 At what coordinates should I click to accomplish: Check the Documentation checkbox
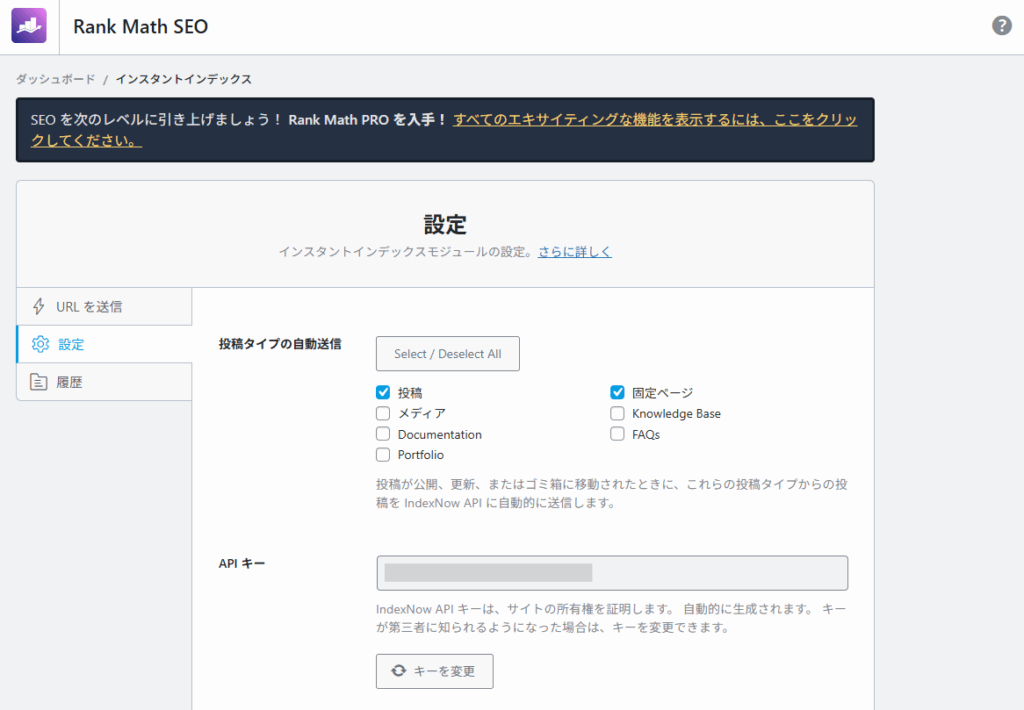pyautogui.click(x=383, y=434)
